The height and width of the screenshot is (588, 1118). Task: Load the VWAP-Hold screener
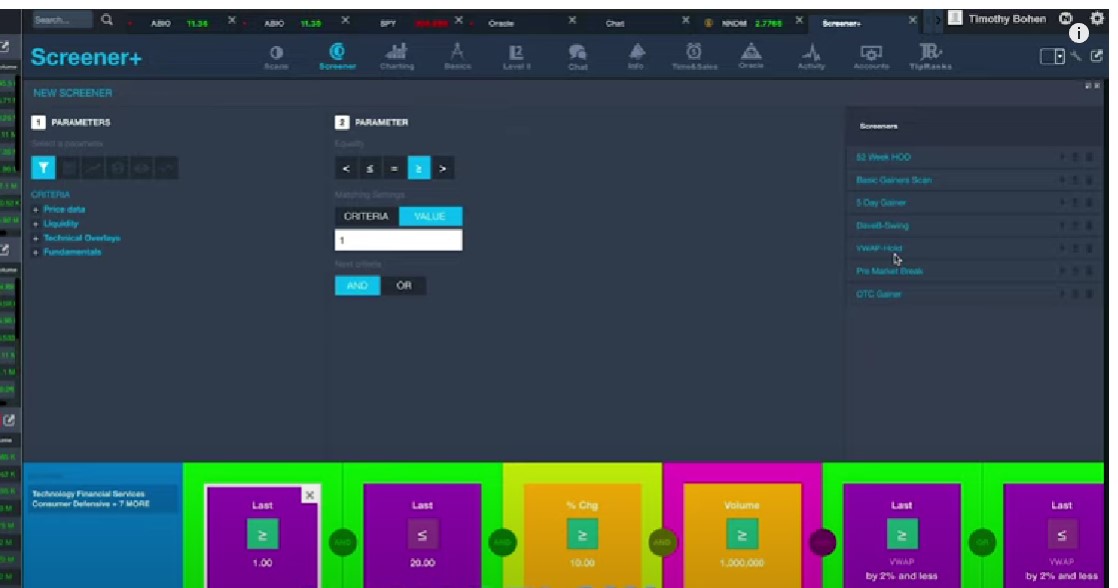point(878,248)
